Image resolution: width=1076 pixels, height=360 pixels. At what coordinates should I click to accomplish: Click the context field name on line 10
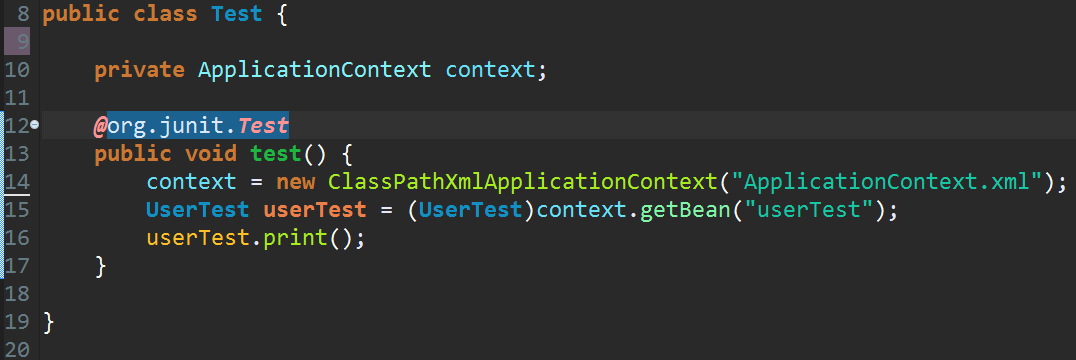point(489,69)
